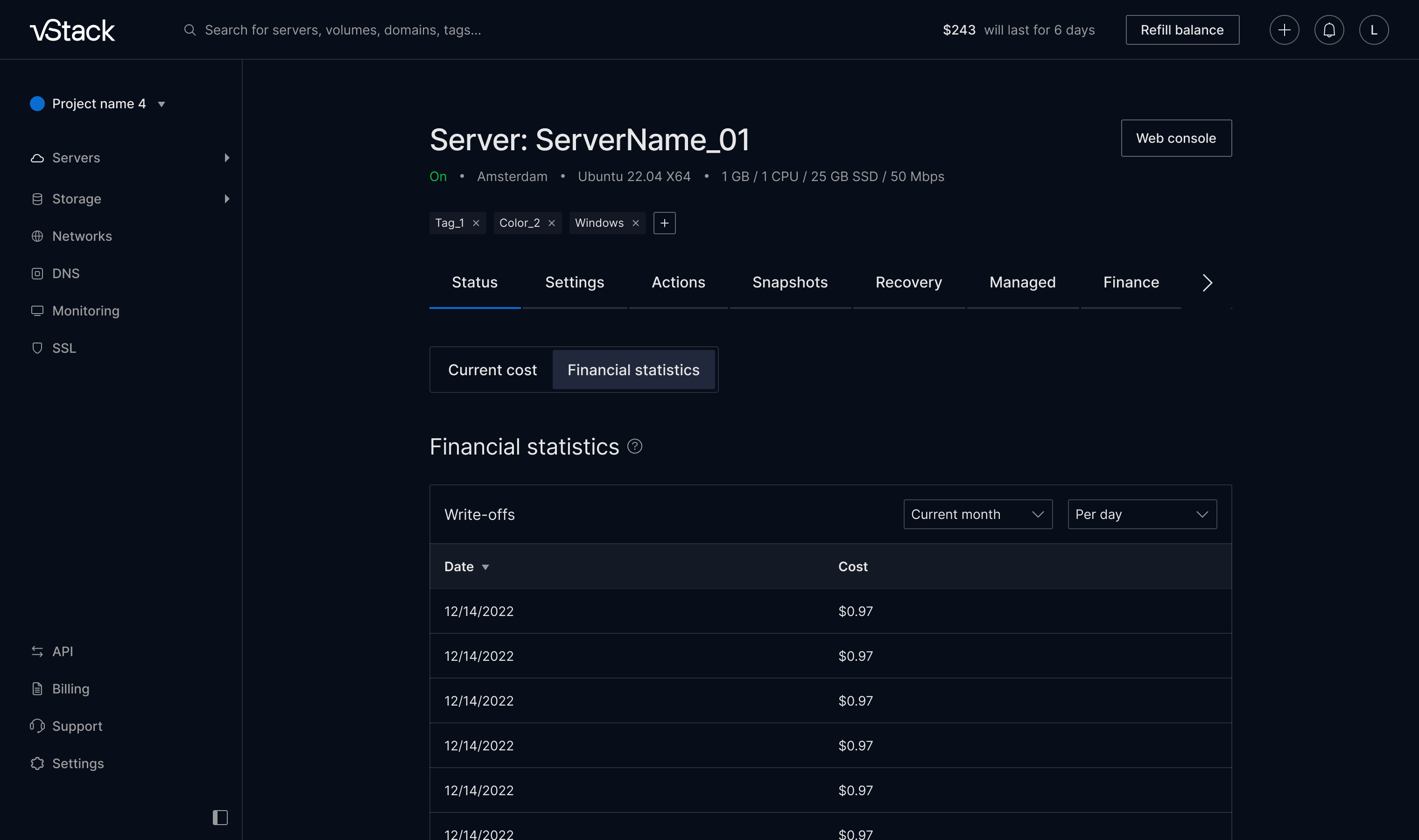Sort table by Date column

(466, 567)
